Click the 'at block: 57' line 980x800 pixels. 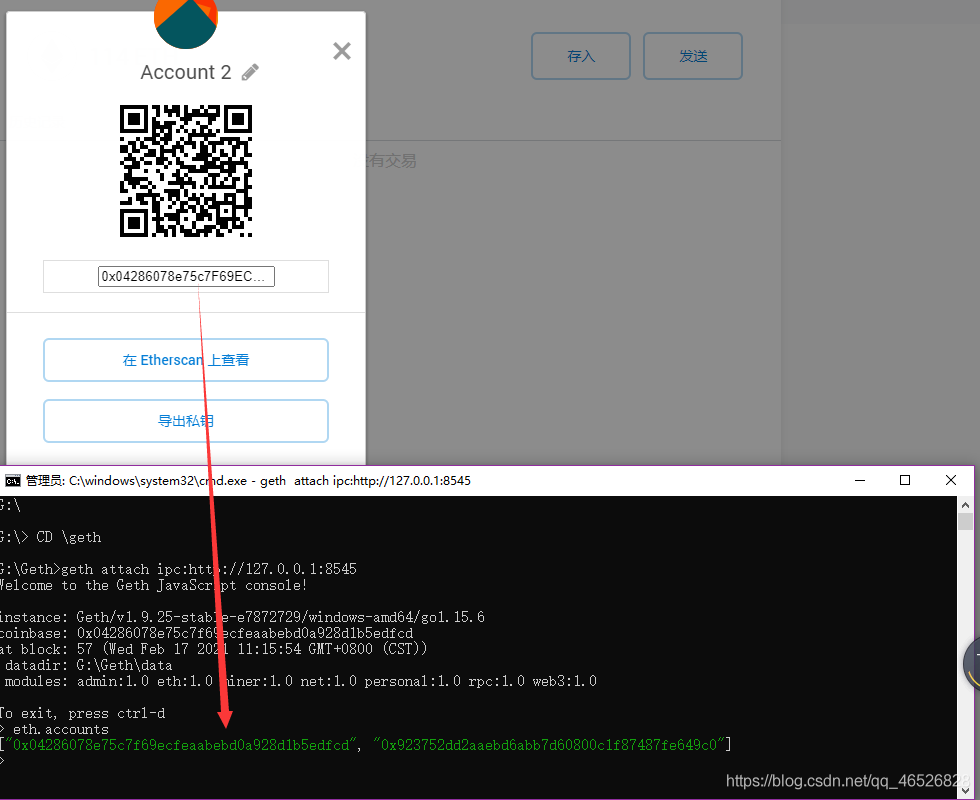(213, 649)
